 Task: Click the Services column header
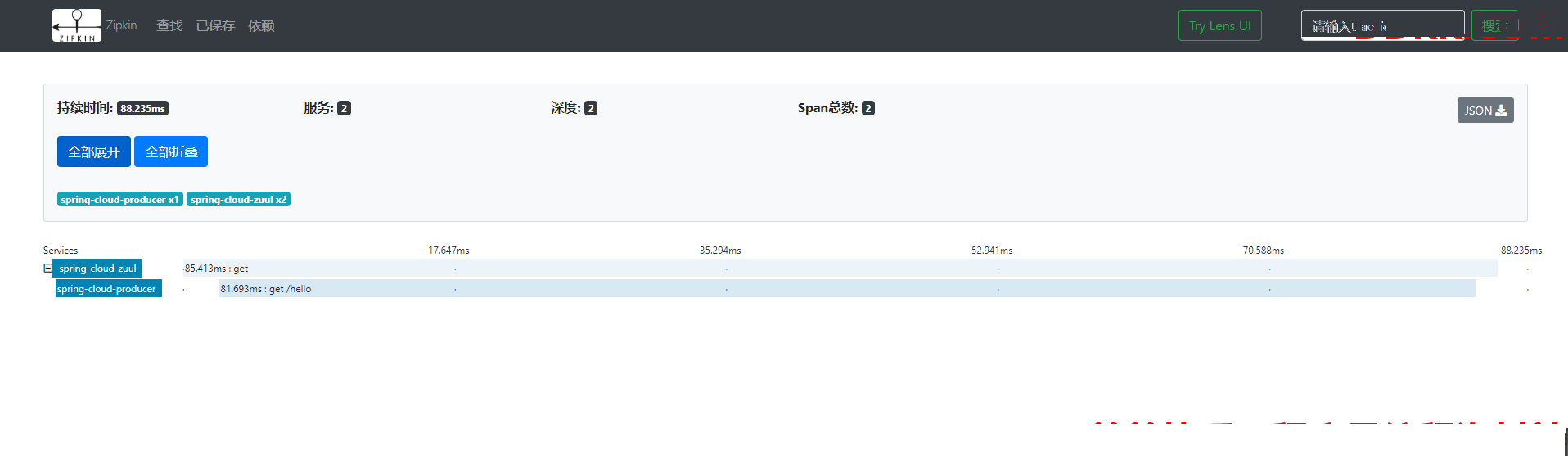pyautogui.click(x=61, y=251)
